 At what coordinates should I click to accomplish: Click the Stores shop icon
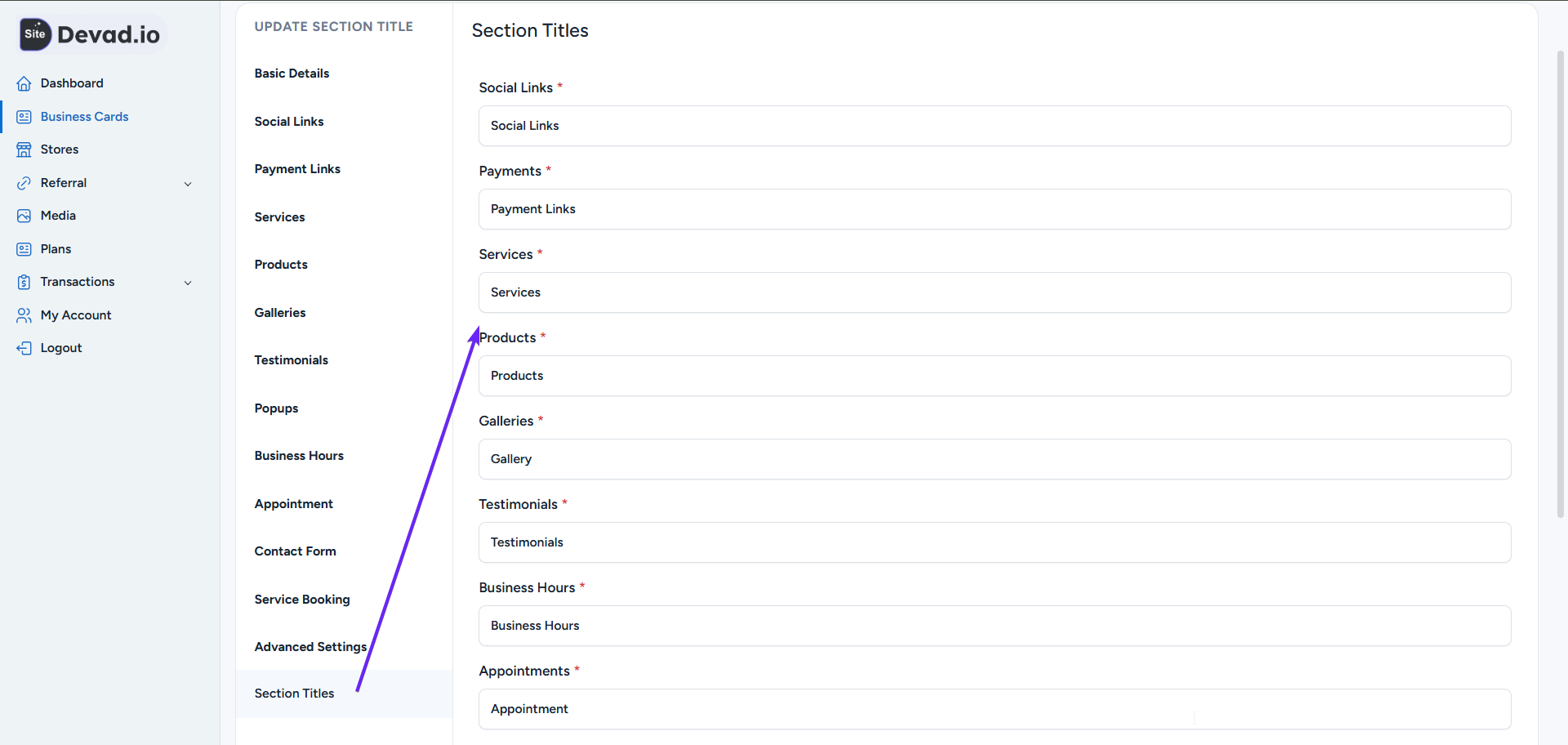click(24, 149)
